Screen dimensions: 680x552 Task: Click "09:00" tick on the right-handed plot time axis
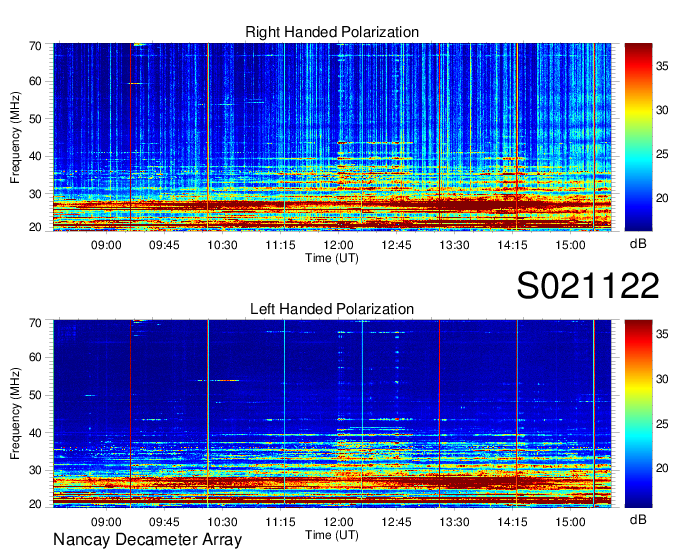pyautogui.click(x=106, y=245)
